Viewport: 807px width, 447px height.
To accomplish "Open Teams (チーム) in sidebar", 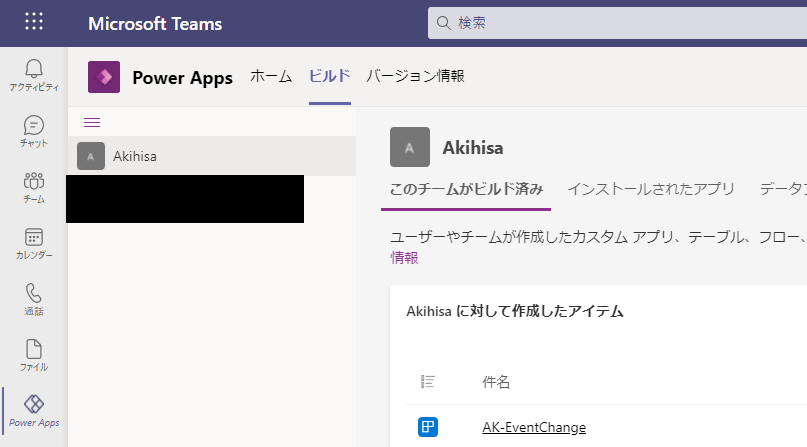I will pyautogui.click(x=34, y=187).
